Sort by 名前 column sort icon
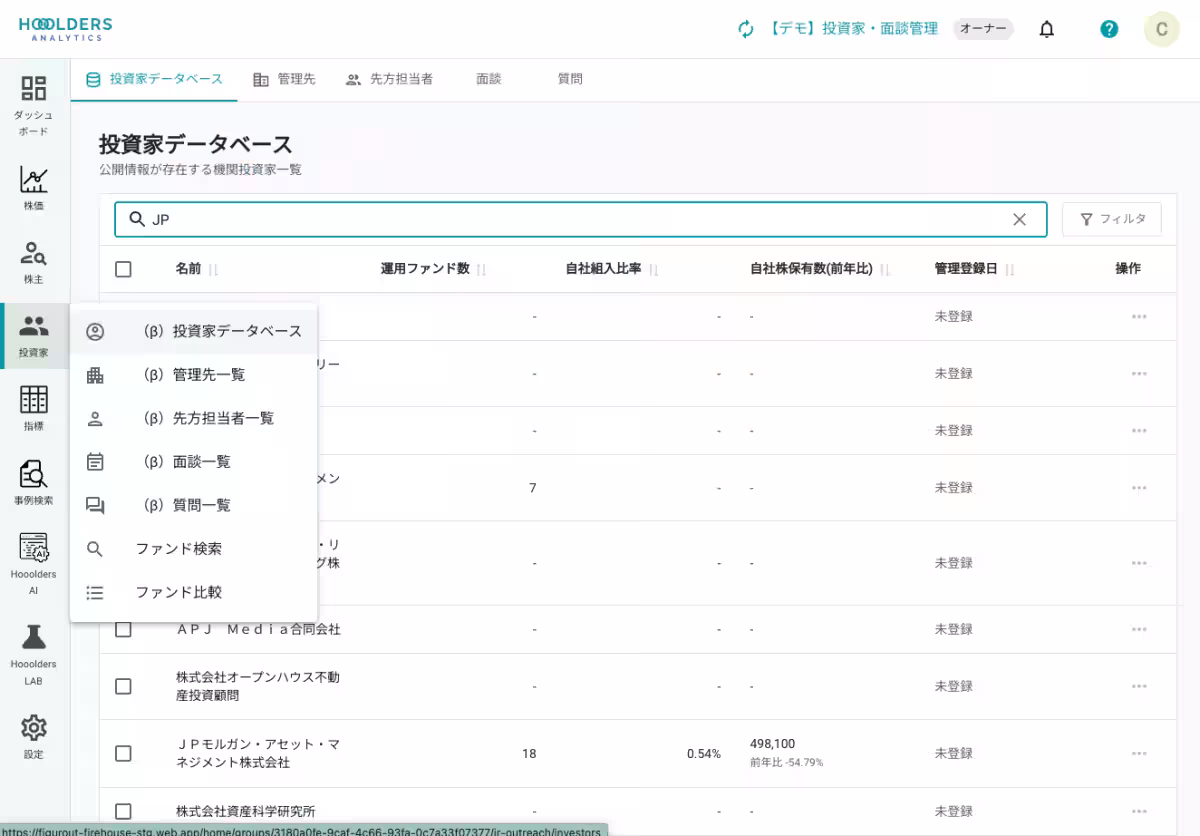This screenshot has height=836, width=1200. pyautogui.click(x=213, y=269)
